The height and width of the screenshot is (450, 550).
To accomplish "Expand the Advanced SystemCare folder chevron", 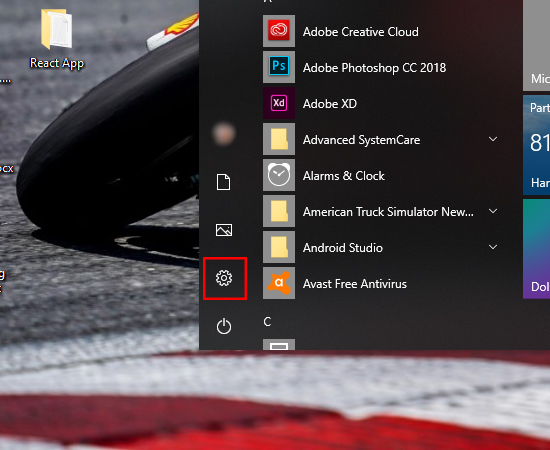I will 493,139.
